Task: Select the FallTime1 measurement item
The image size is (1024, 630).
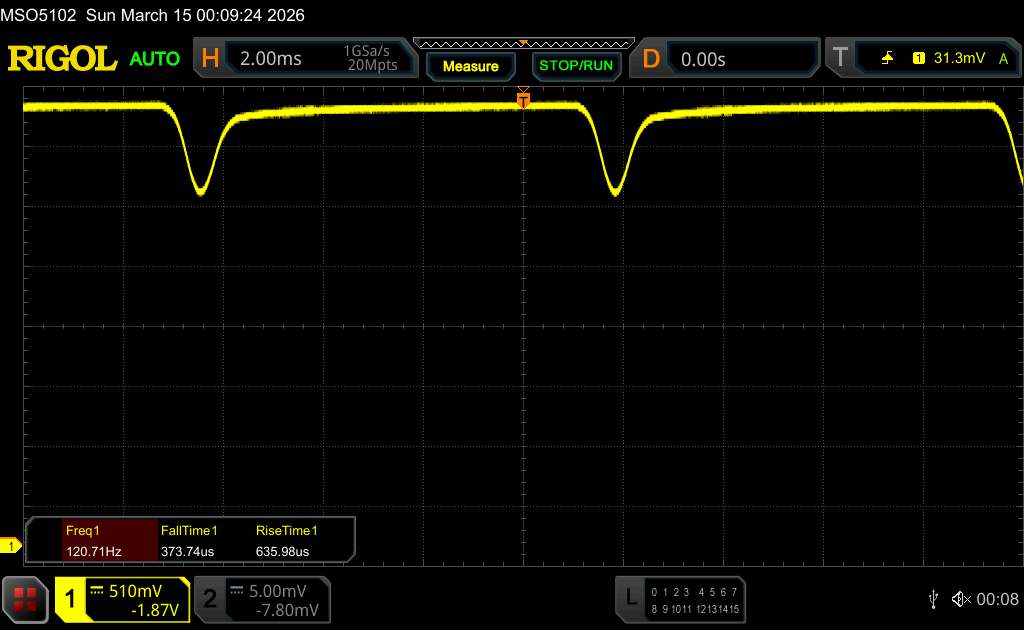Action: point(190,541)
